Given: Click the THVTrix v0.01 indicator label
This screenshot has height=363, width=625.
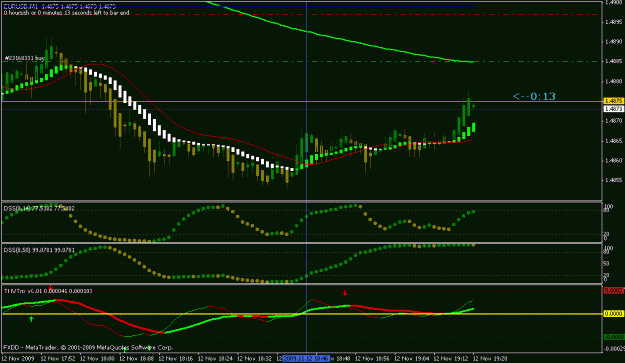Looking at the screenshot, I should coord(48,291).
